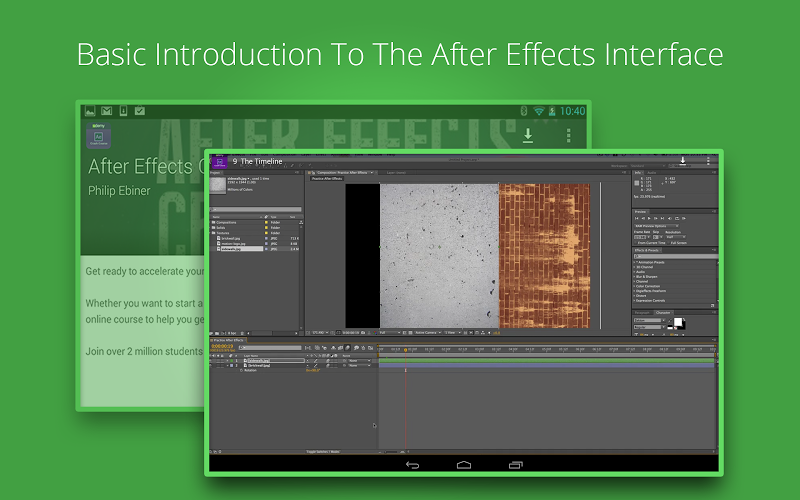Open overflow menu in The Timeline video header

tap(708, 161)
